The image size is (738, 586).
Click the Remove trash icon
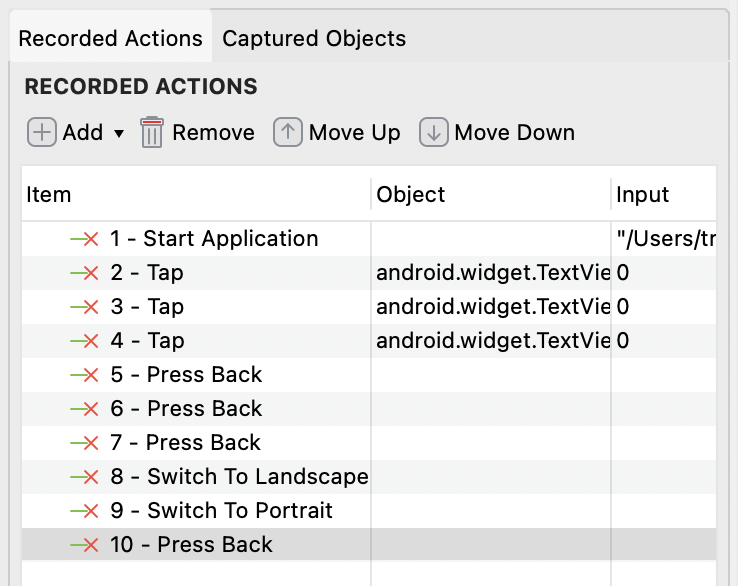pos(152,132)
